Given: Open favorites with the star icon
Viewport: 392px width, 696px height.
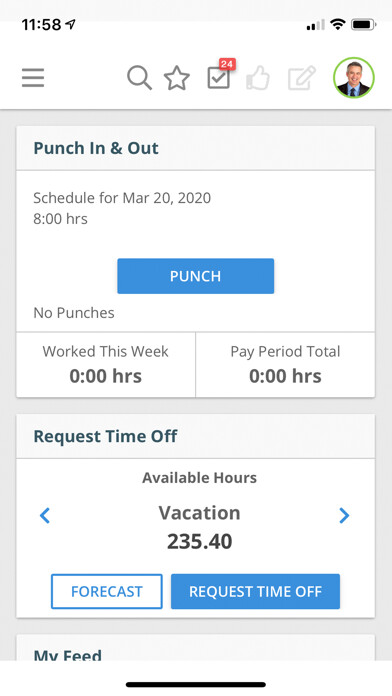Looking at the screenshot, I should click(x=177, y=78).
